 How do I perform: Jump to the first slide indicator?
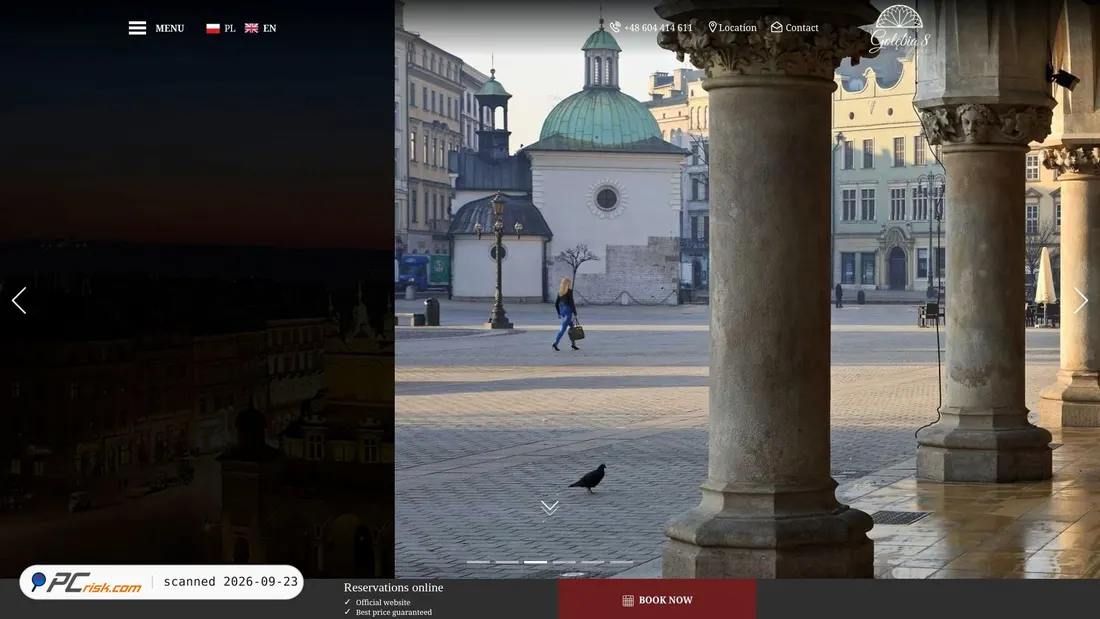pyautogui.click(x=478, y=562)
